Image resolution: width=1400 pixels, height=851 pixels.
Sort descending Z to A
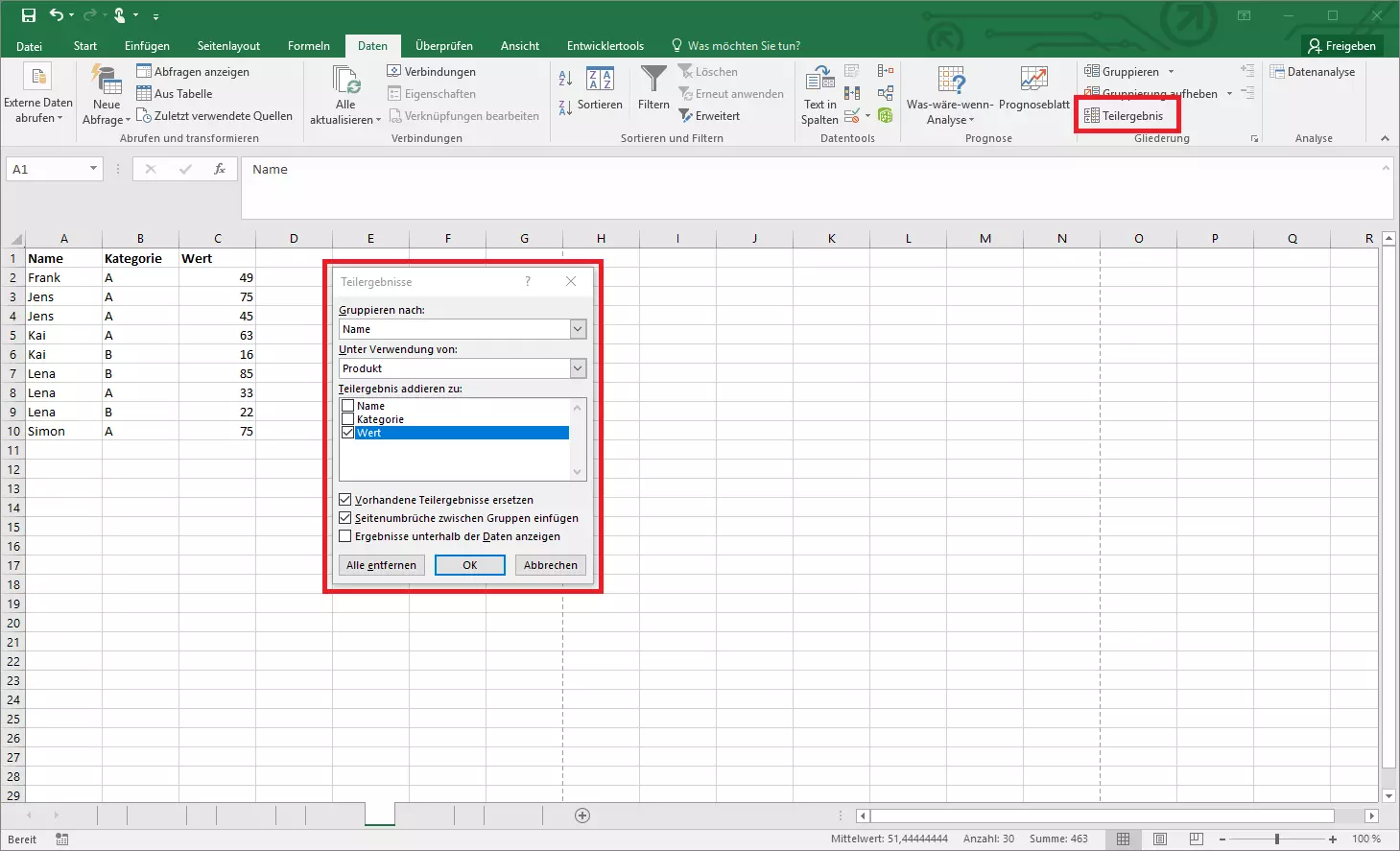[565, 106]
